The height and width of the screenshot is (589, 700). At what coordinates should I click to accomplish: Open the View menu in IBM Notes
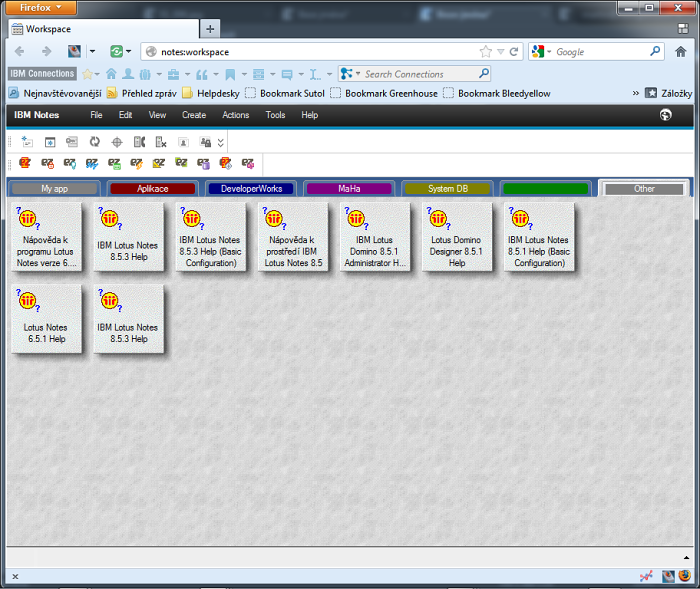tap(157, 115)
